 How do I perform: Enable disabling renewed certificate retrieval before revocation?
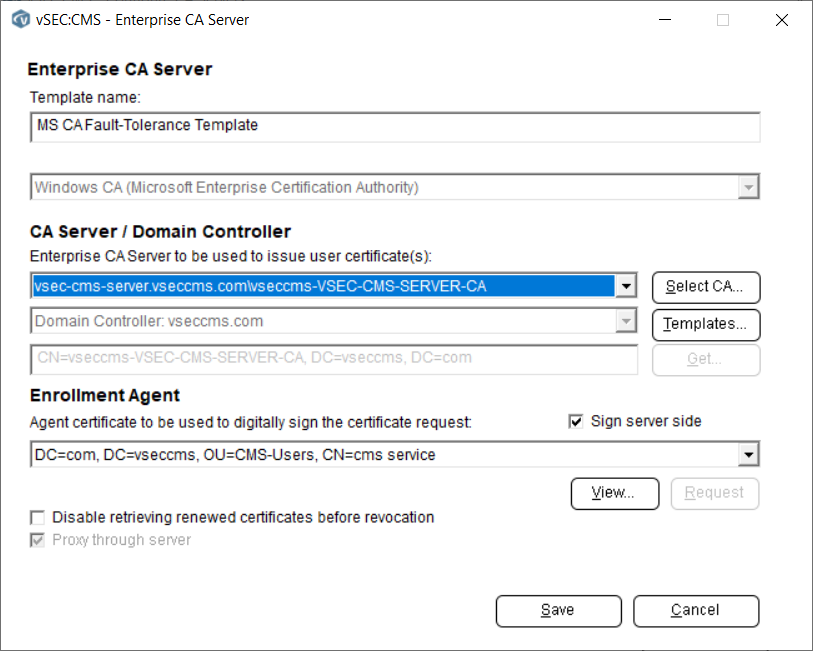[x=37, y=517]
